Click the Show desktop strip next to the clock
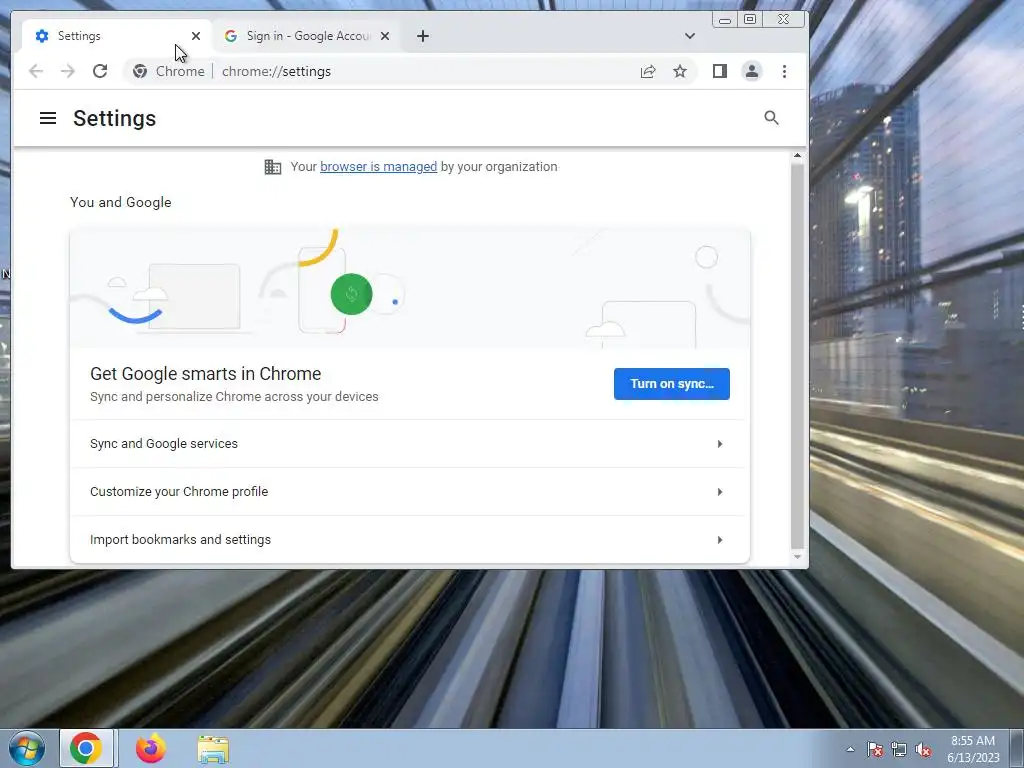Screen dimensions: 1024x768 point(1017,748)
